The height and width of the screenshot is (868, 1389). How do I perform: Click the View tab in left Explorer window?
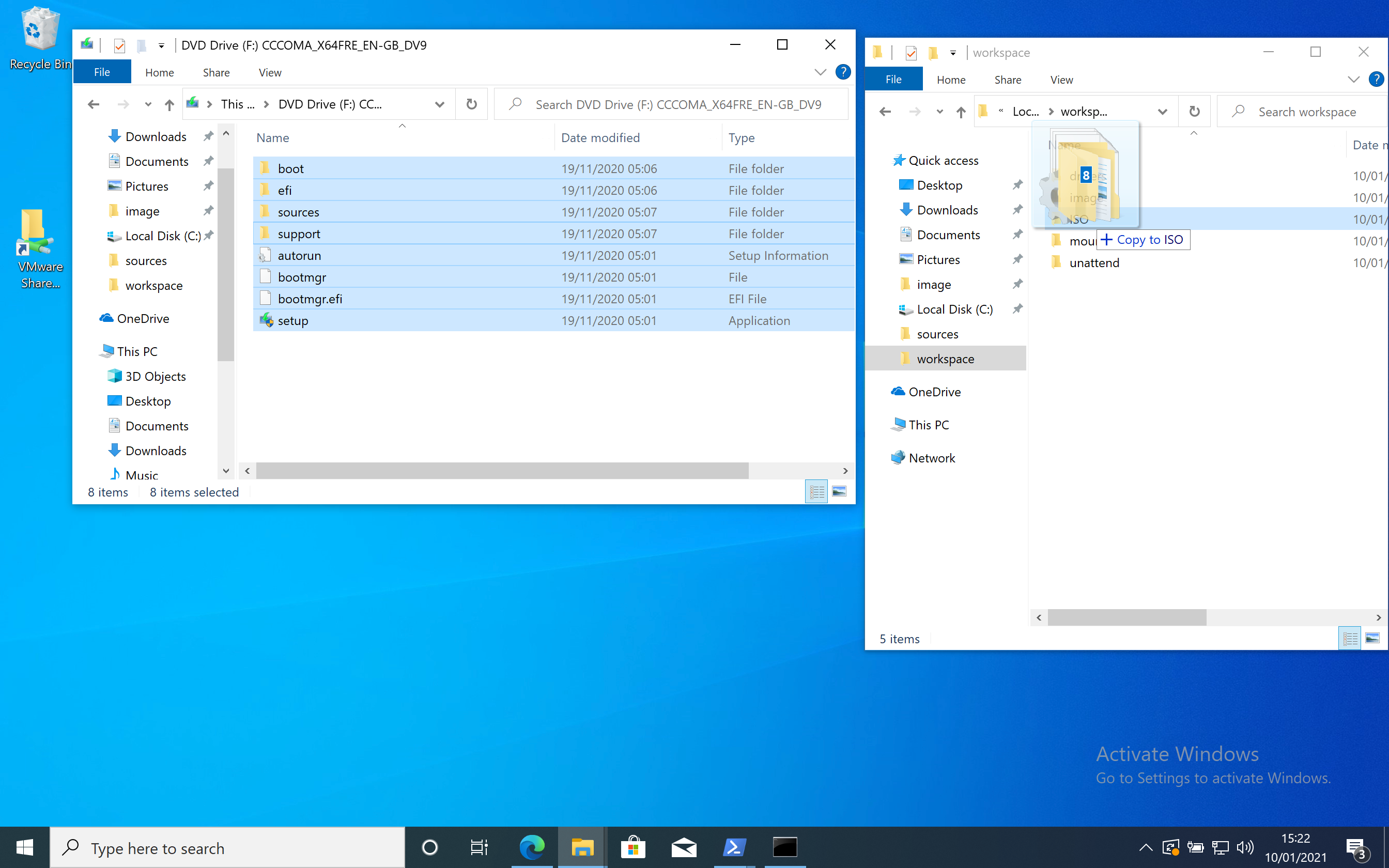270,72
